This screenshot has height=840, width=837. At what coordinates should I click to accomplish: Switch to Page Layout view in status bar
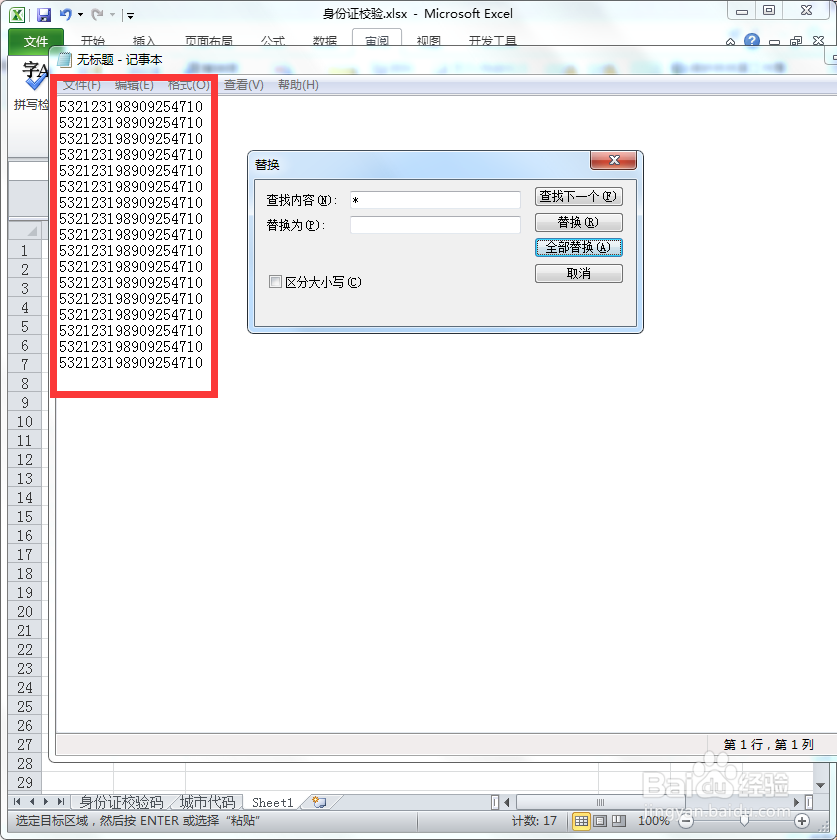click(600, 821)
